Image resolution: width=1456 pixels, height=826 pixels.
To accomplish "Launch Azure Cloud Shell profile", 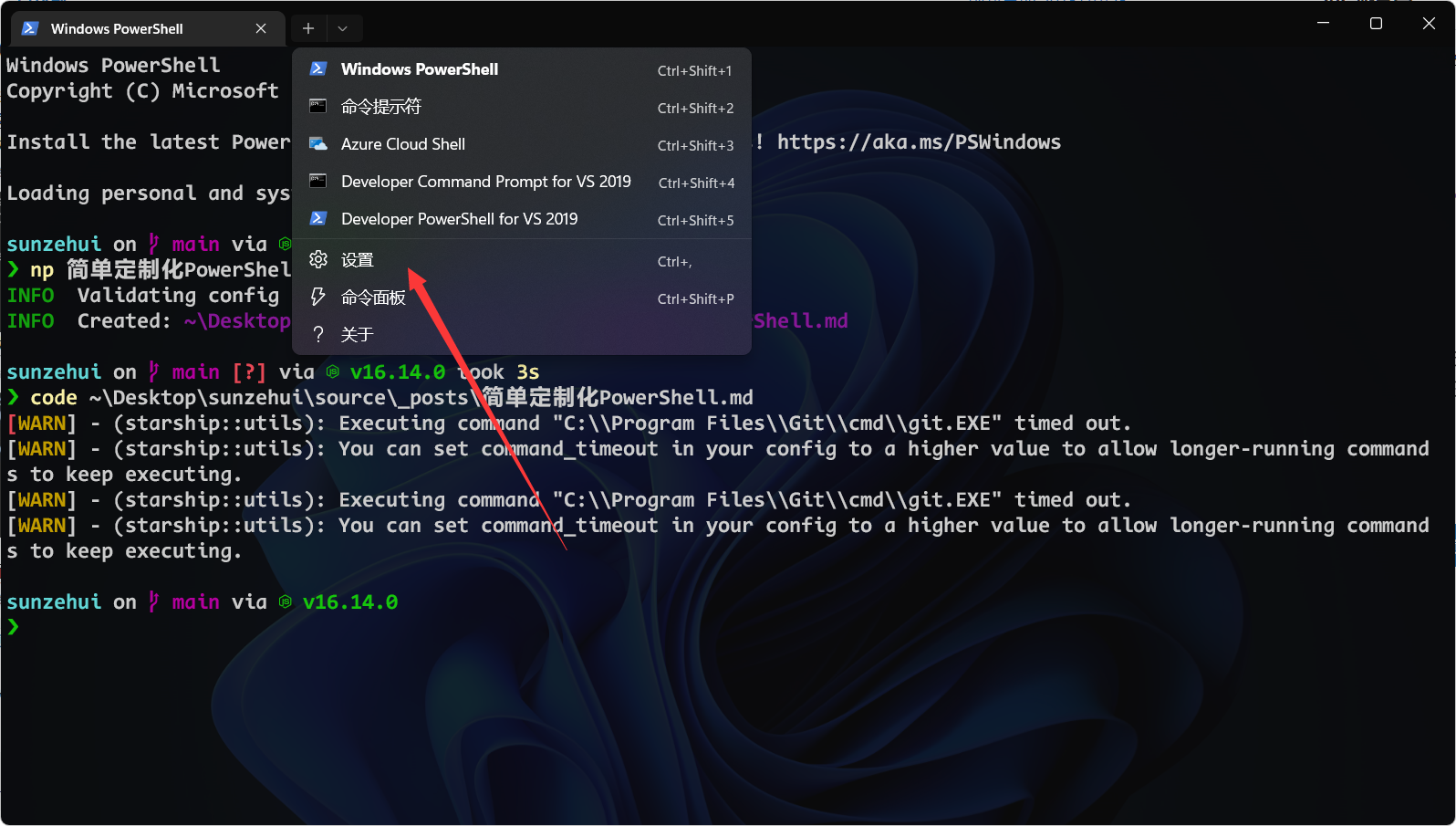I will pos(521,144).
